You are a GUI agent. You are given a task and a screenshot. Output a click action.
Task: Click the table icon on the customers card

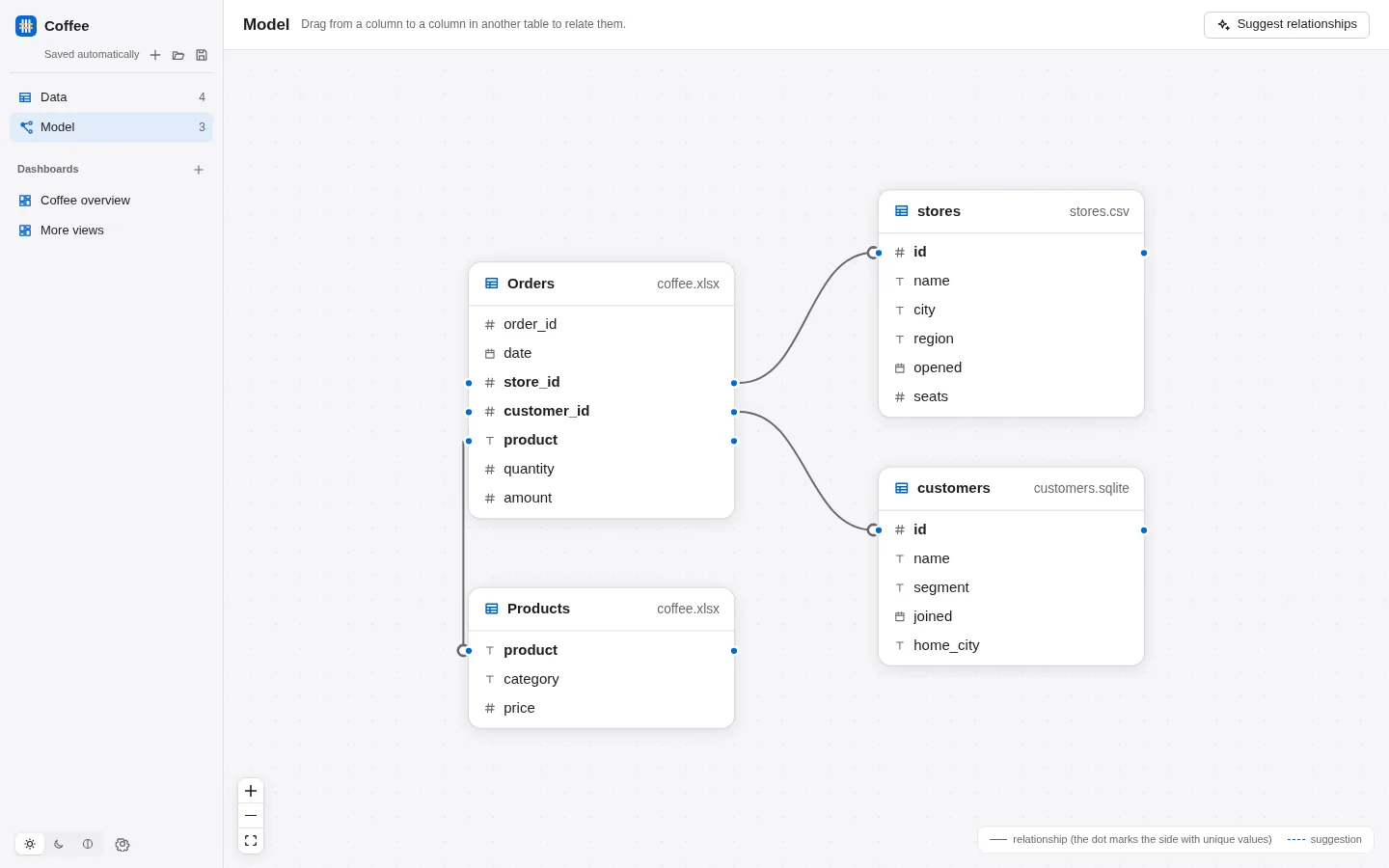click(902, 488)
